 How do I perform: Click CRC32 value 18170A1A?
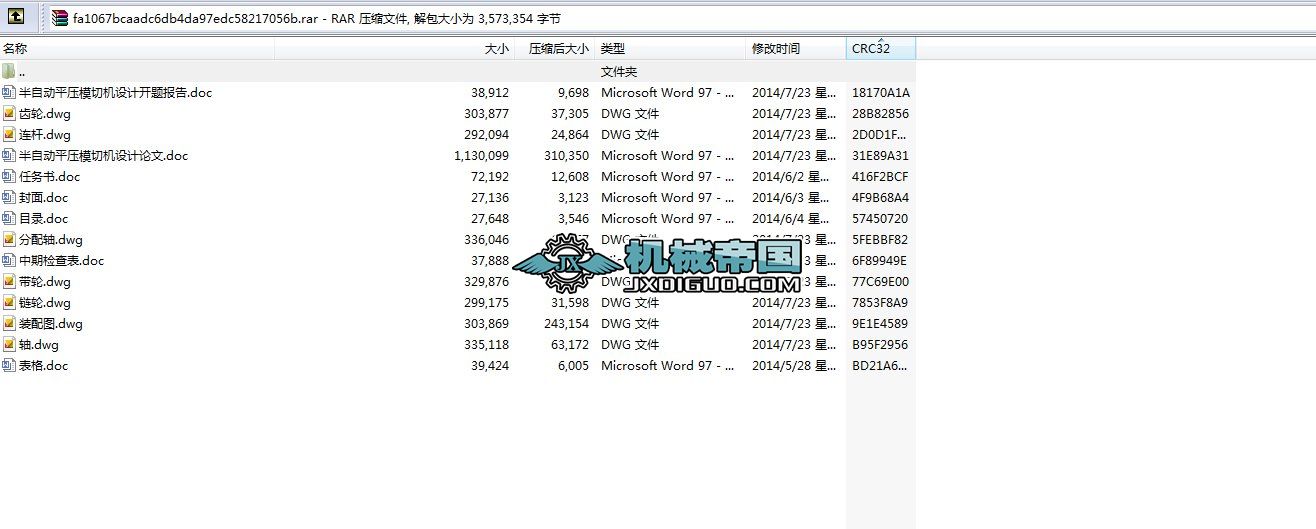[x=881, y=92]
